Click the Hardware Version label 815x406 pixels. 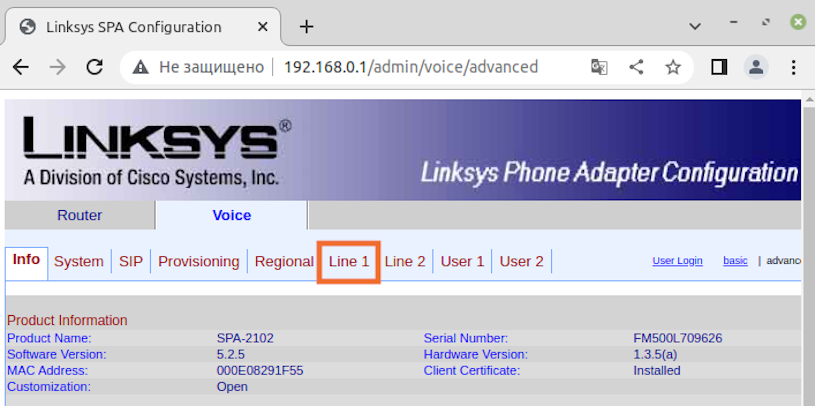[476, 355]
